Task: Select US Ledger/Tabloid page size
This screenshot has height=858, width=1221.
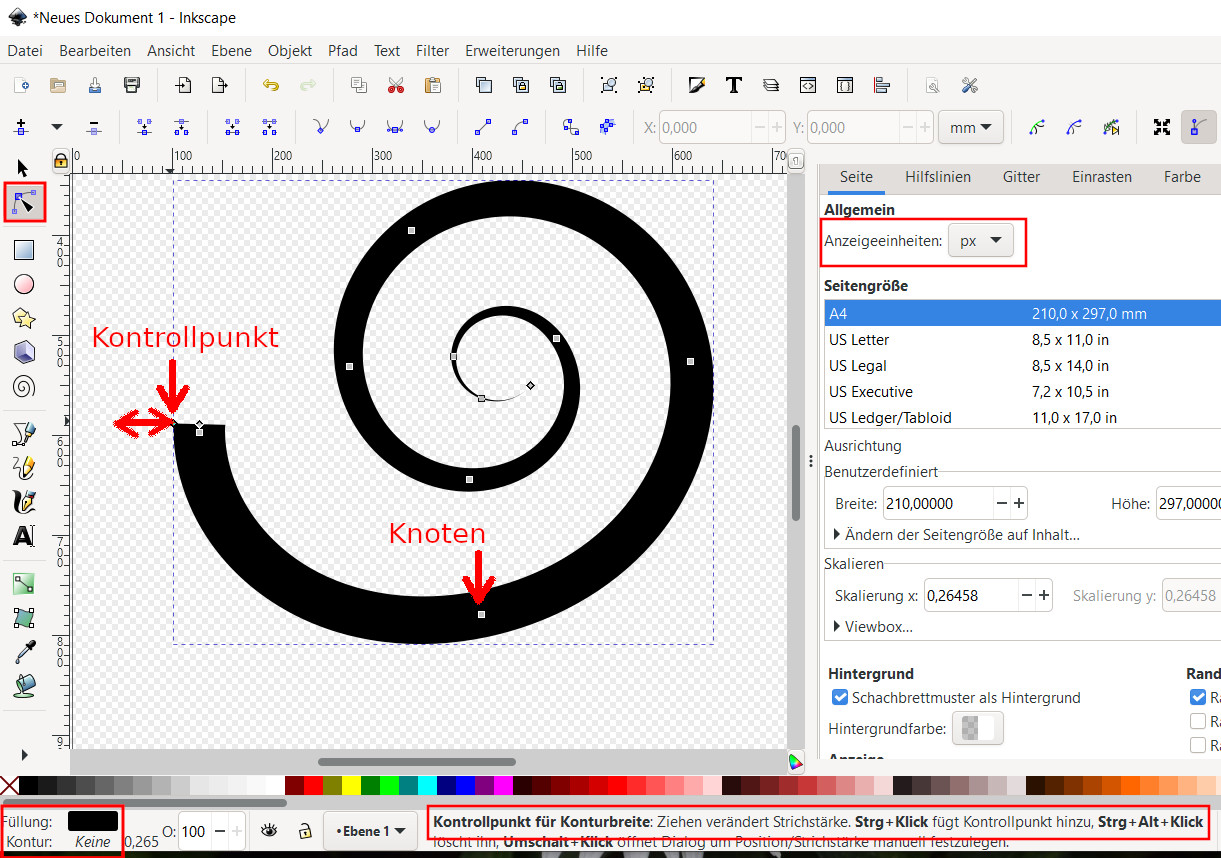Action: click(x=1022, y=417)
